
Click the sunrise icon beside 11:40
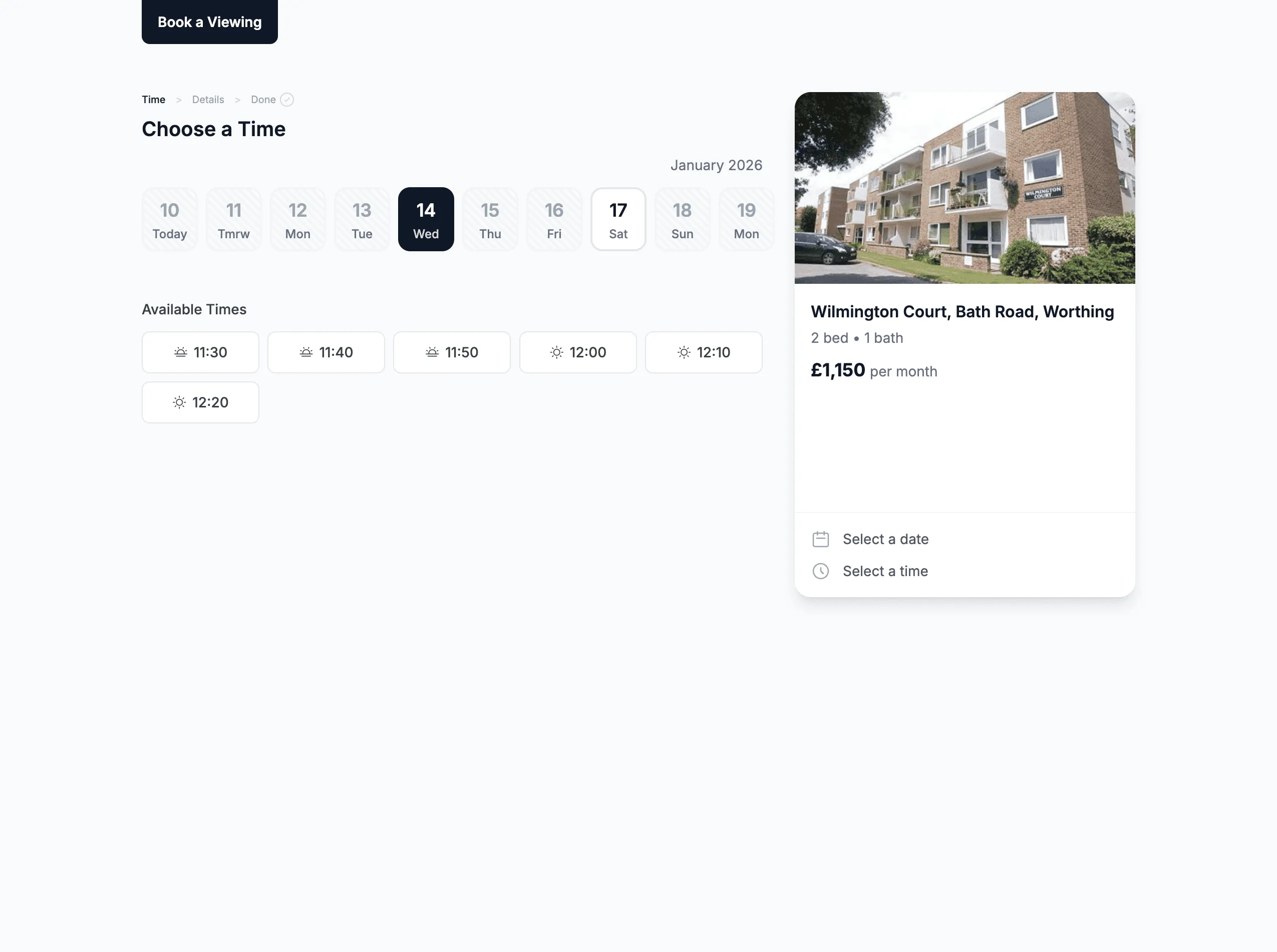pyautogui.click(x=306, y=352)
